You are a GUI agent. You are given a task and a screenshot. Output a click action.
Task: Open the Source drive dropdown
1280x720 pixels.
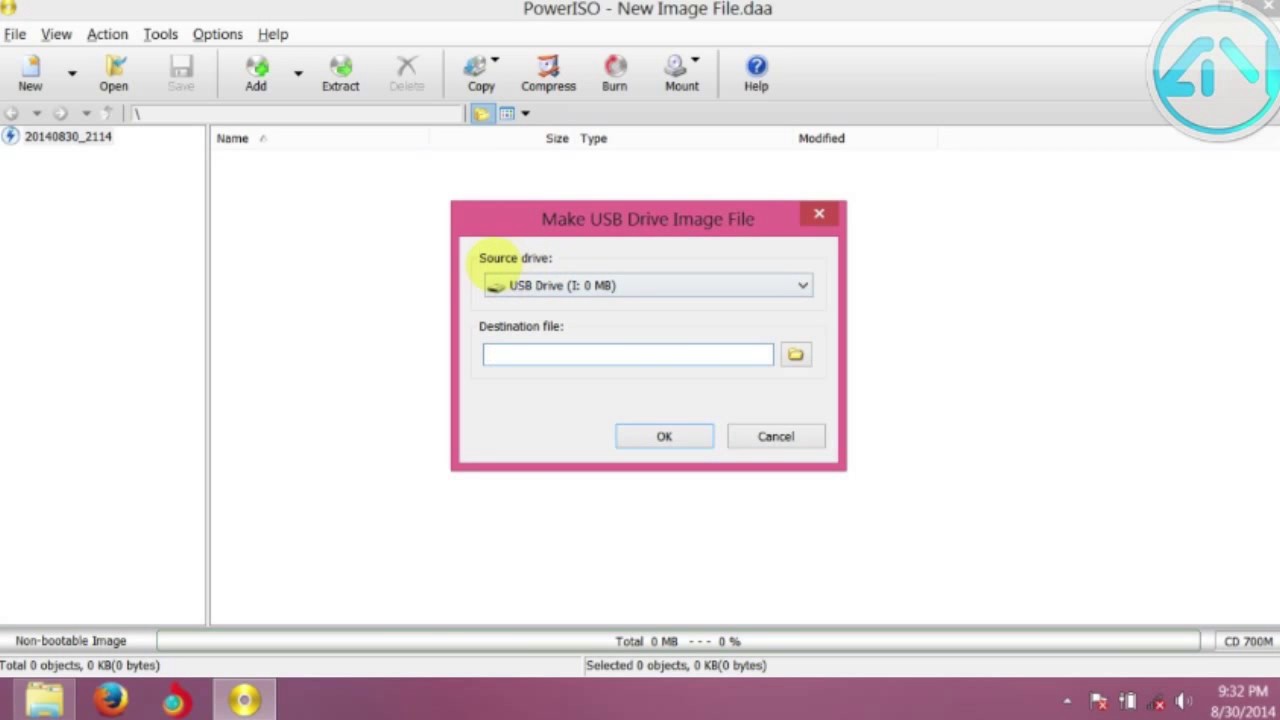pos(648,286)
